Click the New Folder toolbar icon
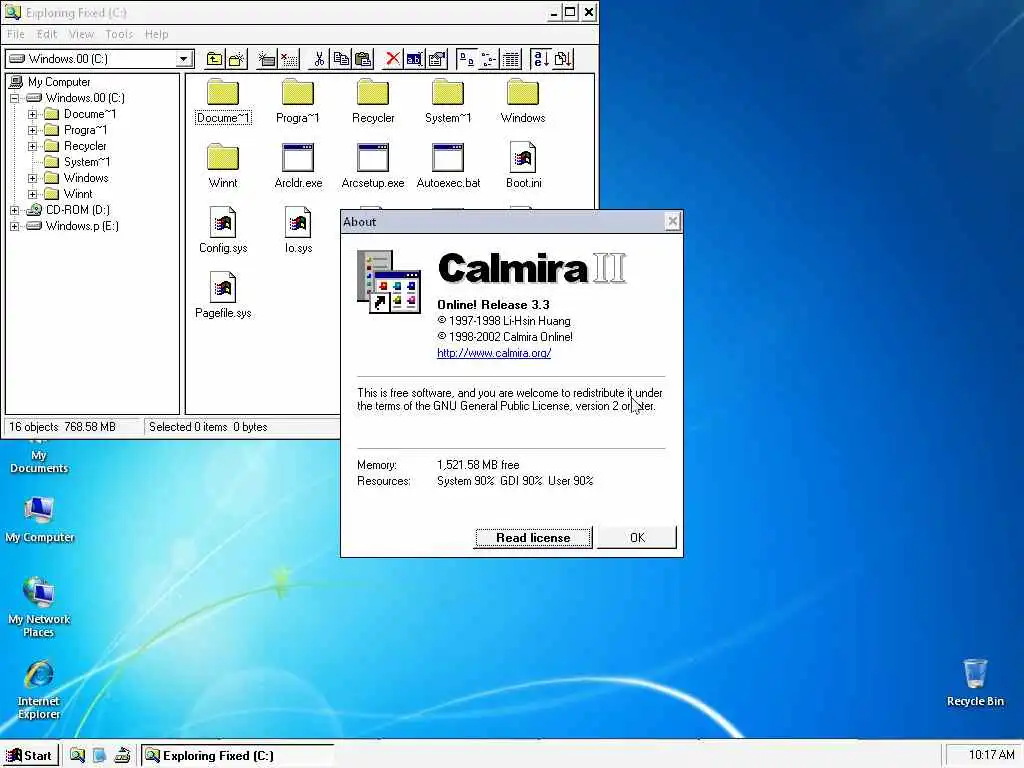The image size is (1024, 768). pyautogui.click(x=236, y=59)
